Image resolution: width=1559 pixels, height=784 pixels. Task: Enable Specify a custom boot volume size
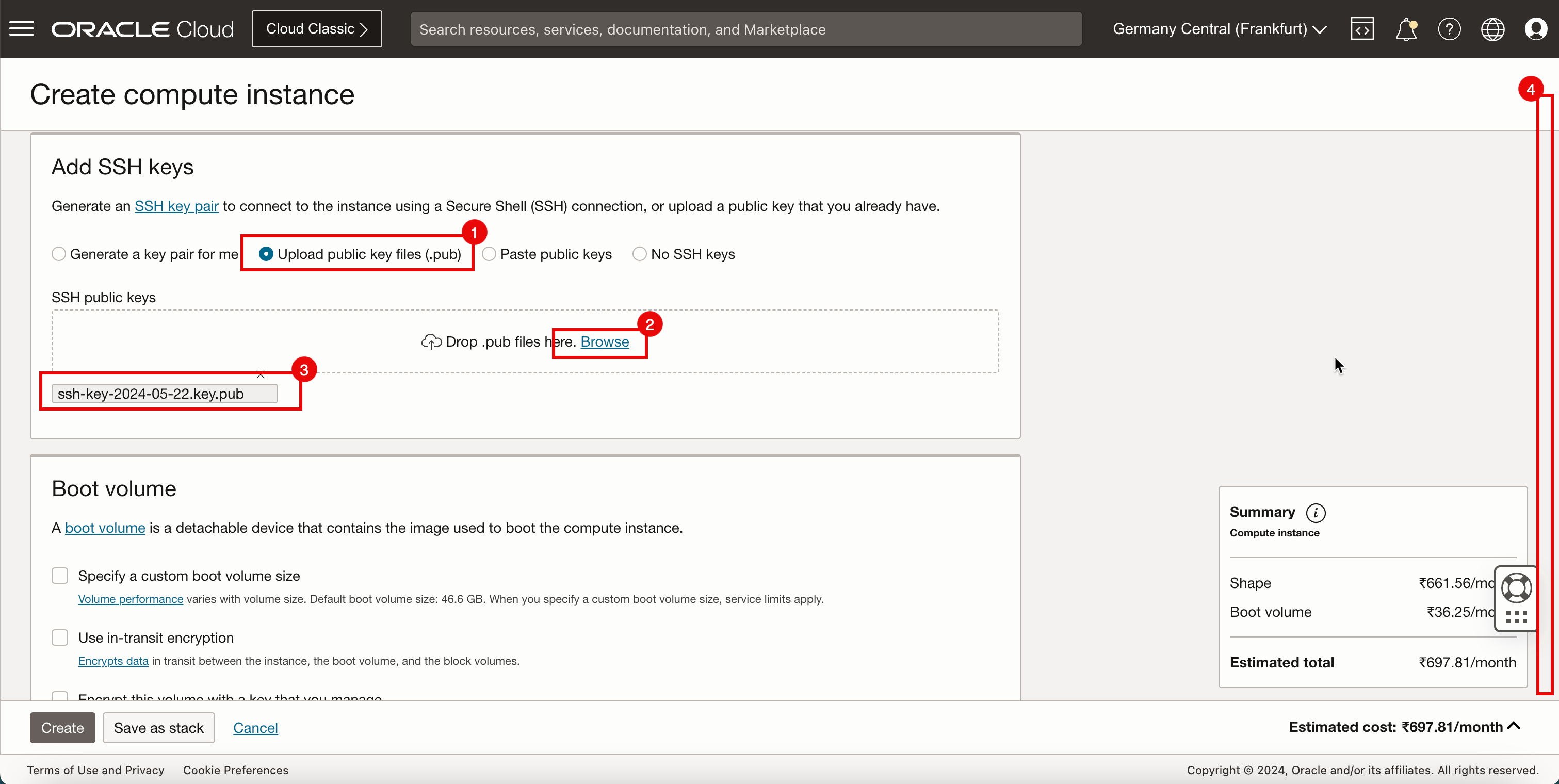point(60,576)
